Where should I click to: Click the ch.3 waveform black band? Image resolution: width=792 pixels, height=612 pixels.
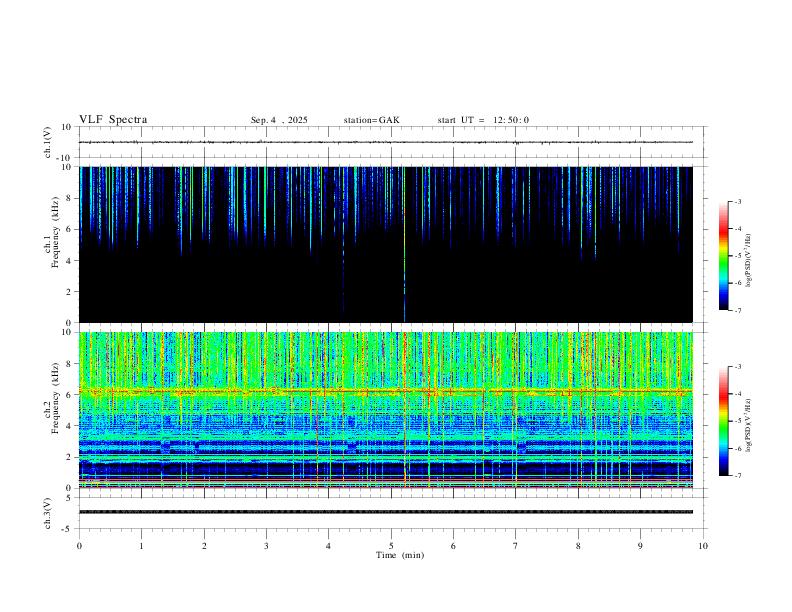[x=386, y=512]
